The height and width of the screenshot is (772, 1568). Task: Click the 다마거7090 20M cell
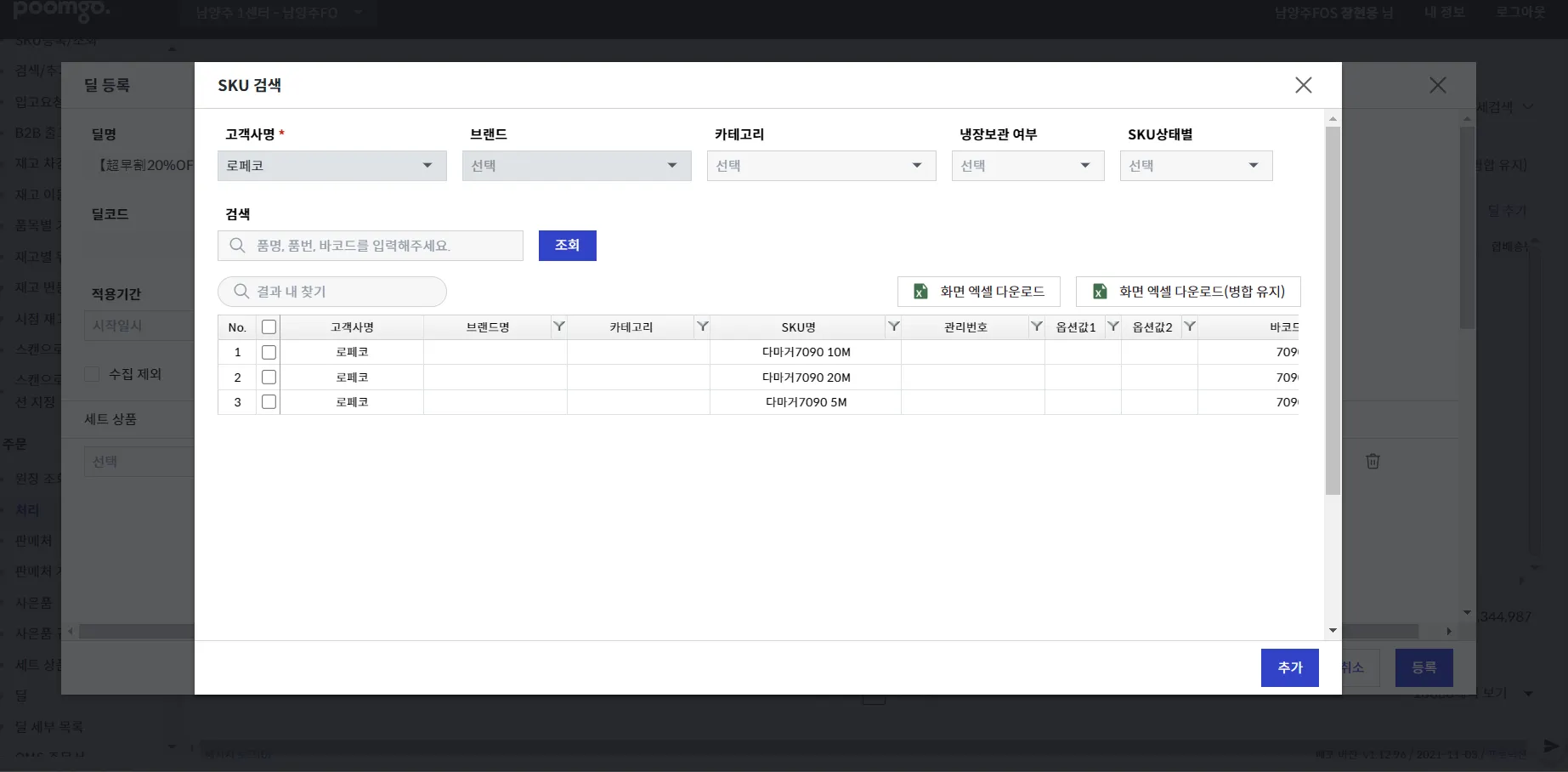tap(806, 377)
